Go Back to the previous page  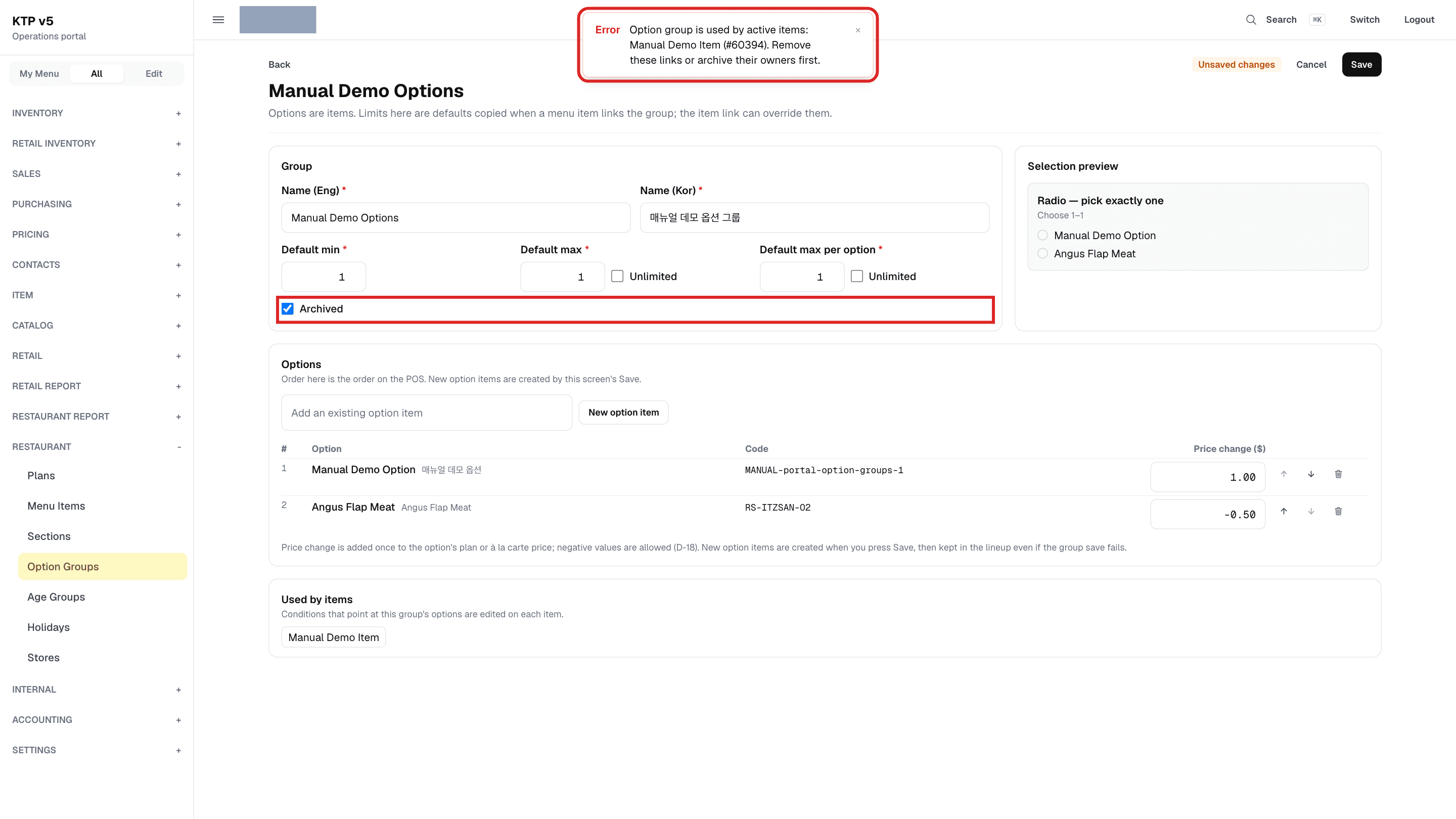pos(279,64)
